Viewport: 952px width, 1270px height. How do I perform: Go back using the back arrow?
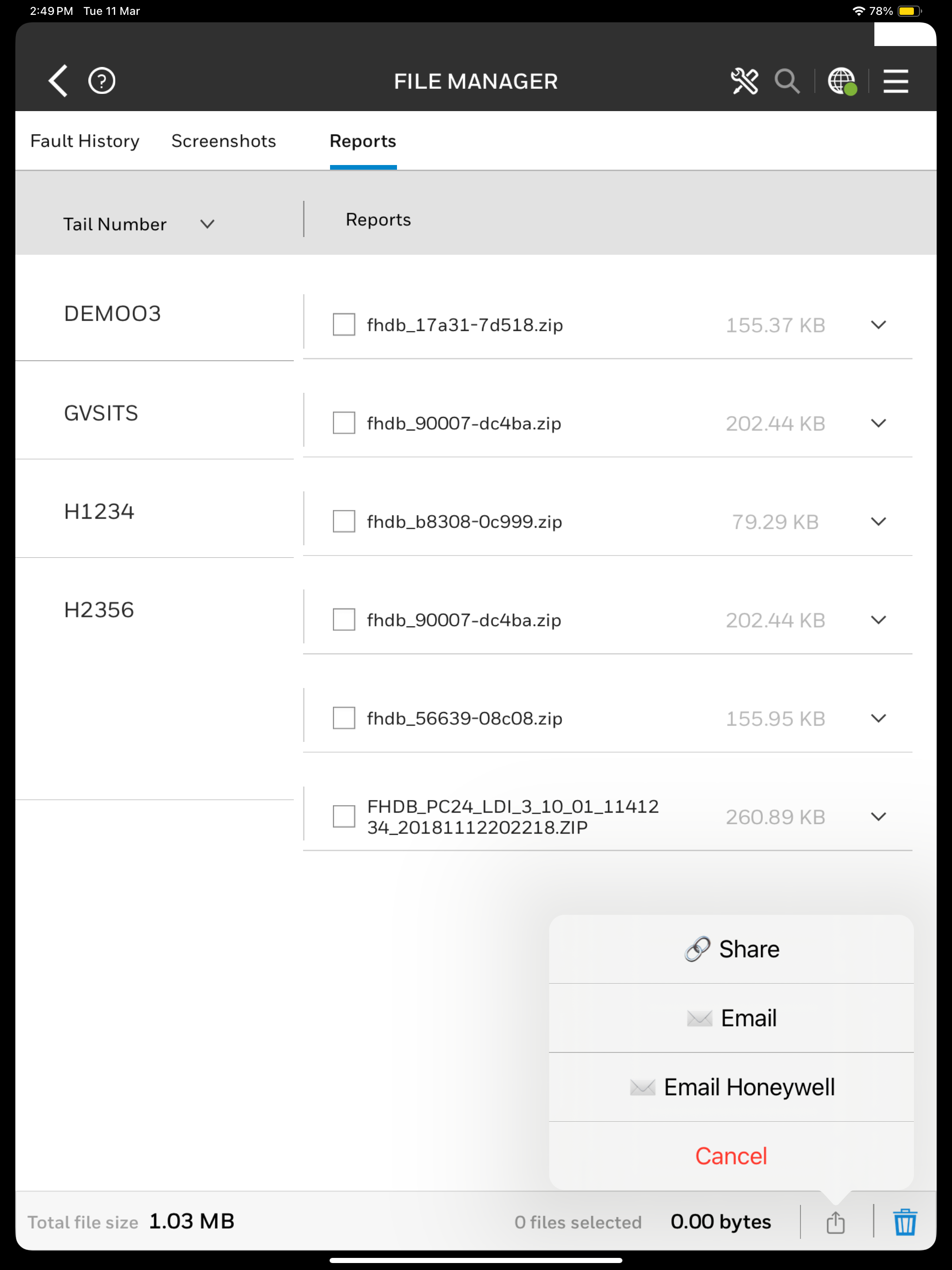click(x=58, y=81)
